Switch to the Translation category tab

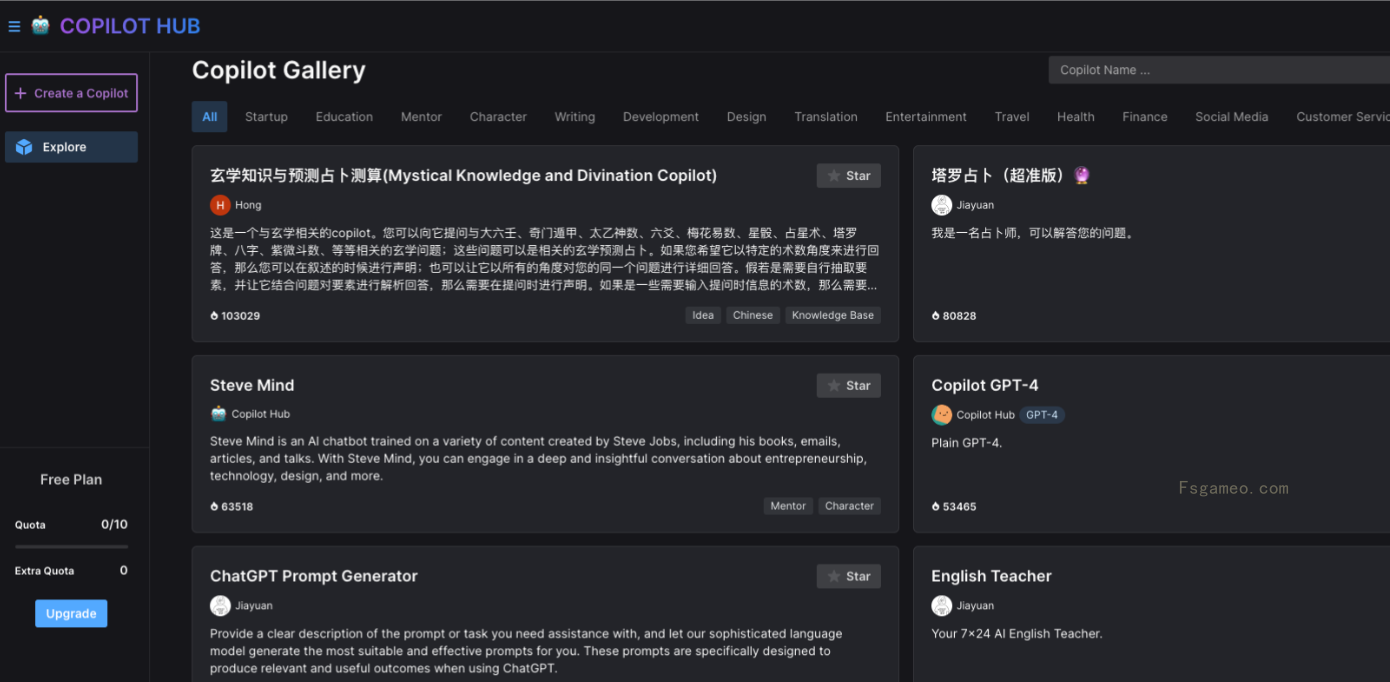tap(826, 117)
